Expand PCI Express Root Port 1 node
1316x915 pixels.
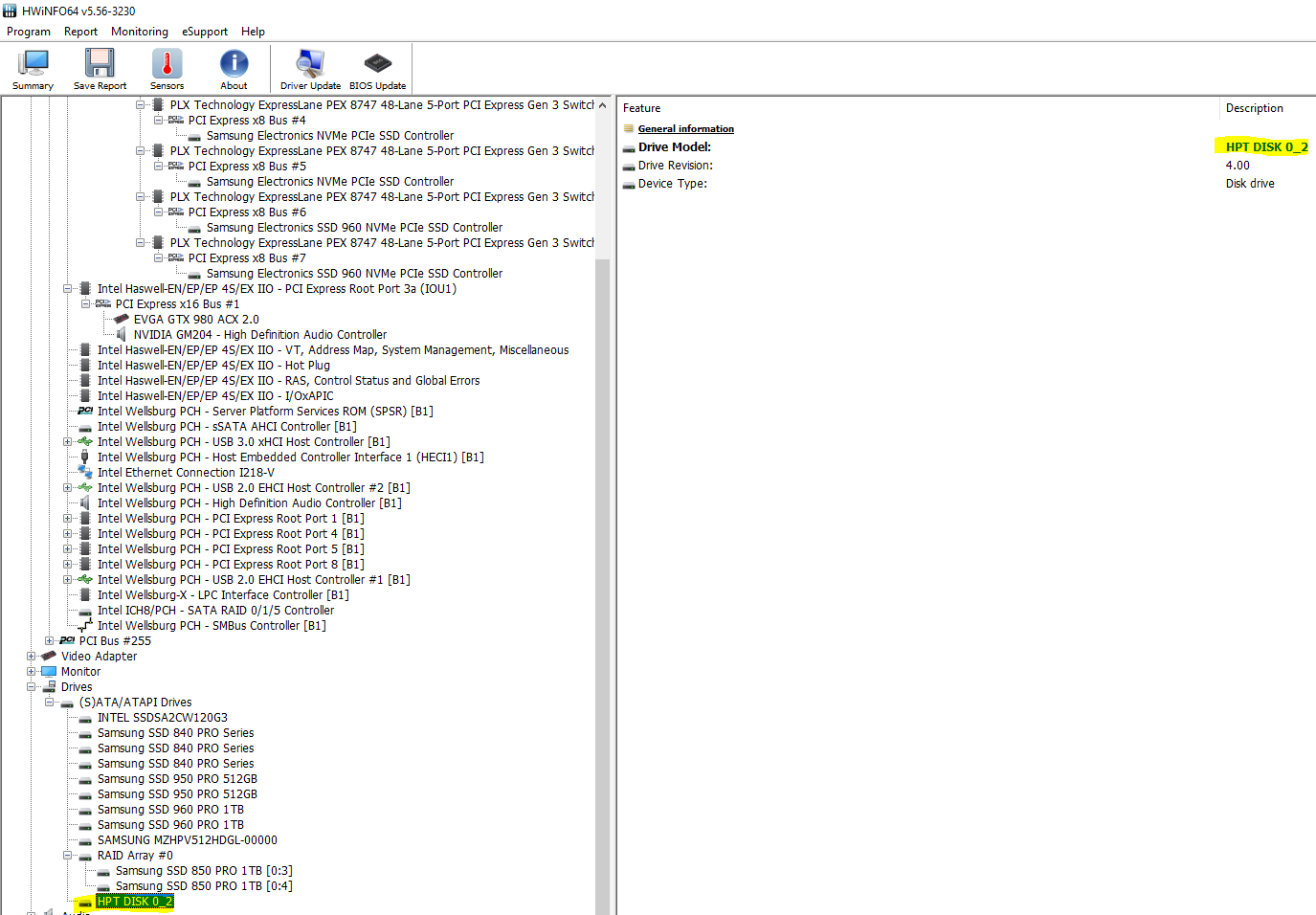pos(68,519)
